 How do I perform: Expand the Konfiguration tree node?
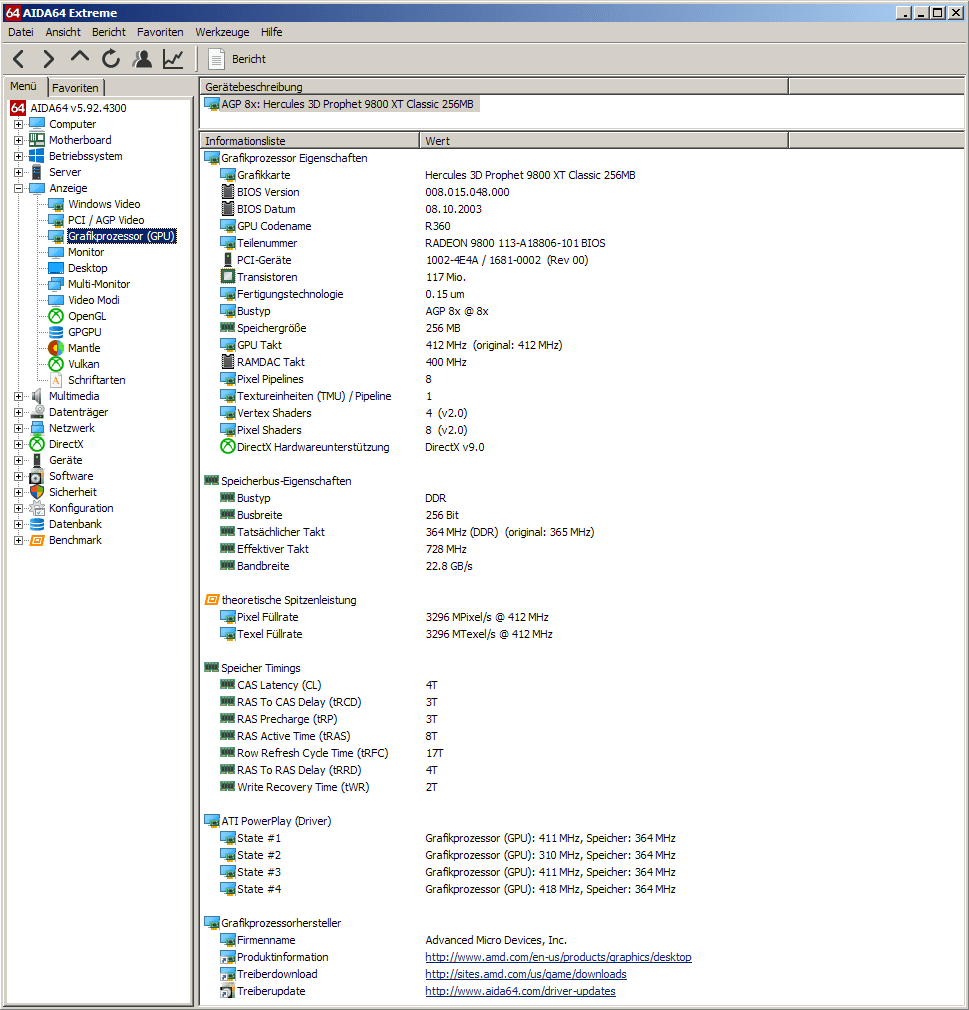[x=18, y=509]
